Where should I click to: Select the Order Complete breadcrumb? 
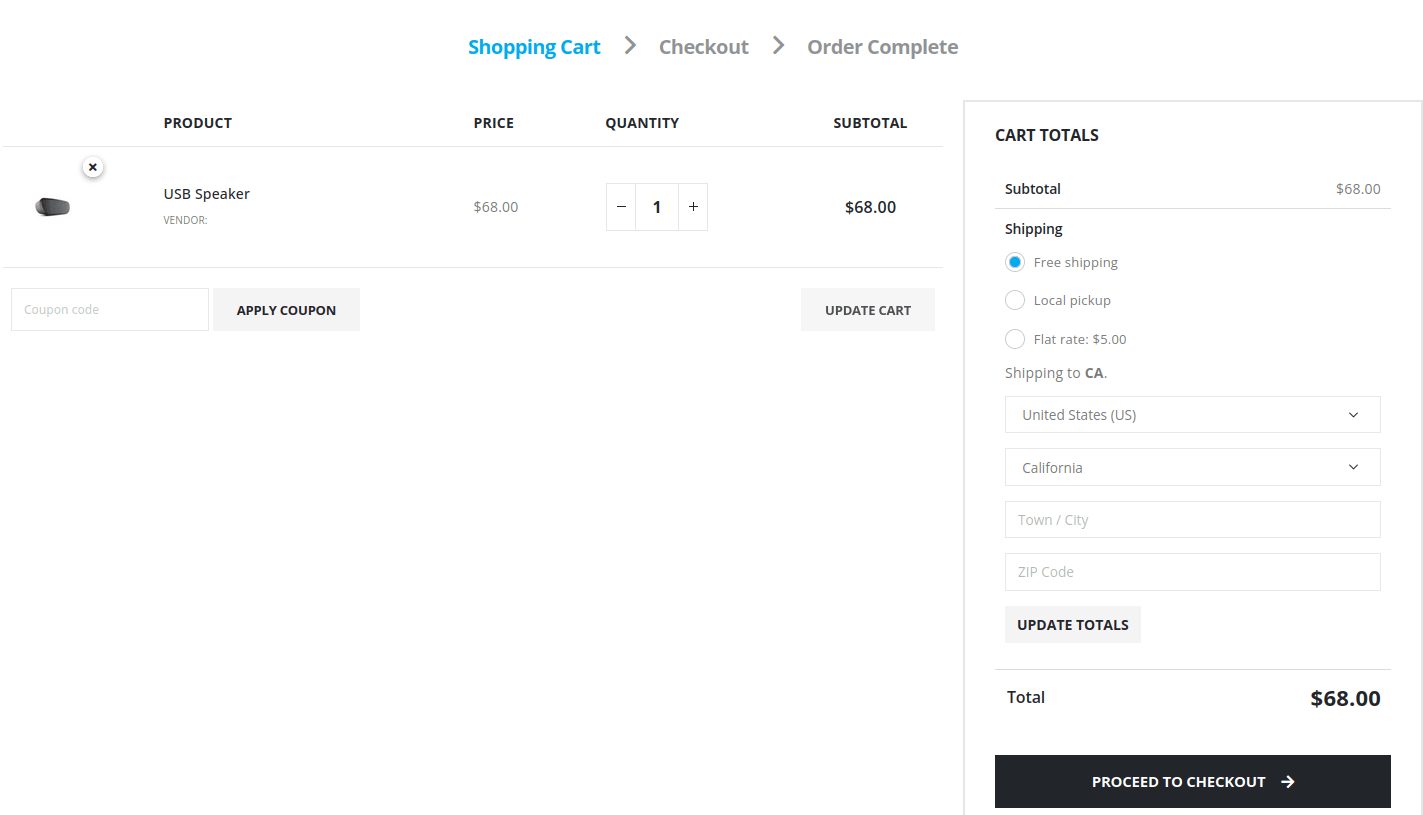(881, 46)
